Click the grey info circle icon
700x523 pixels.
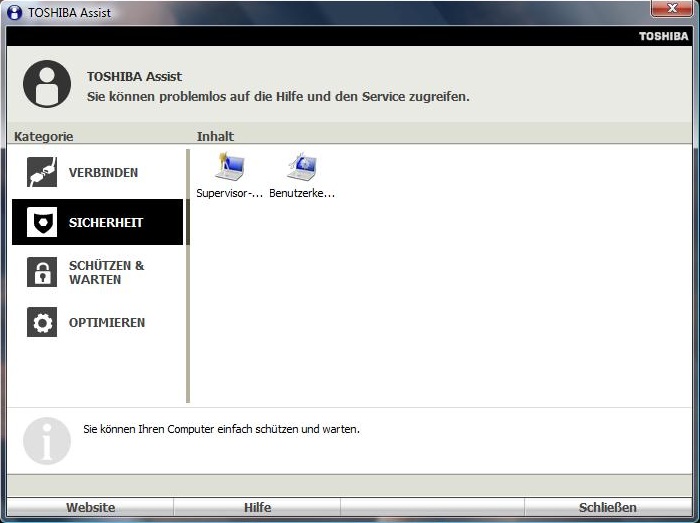47,441
